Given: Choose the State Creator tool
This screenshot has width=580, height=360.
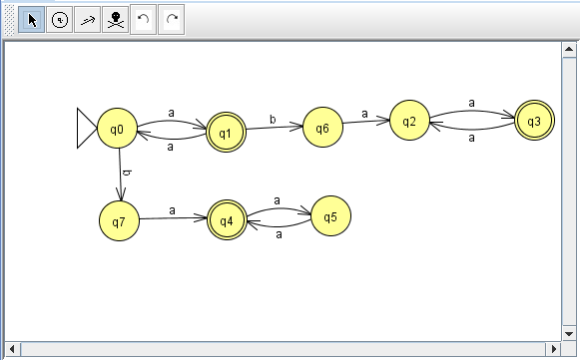Looking at the screenshot, I should (x=60, y=20).
